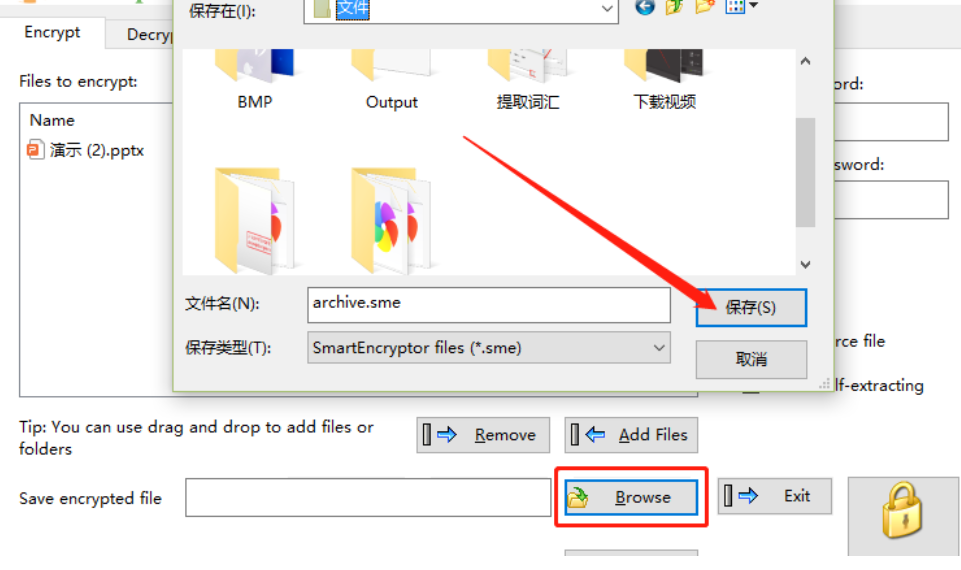The height and width of the screenshot is (570, 961).
Task: Go up one folder level icon
Action: 675,6
